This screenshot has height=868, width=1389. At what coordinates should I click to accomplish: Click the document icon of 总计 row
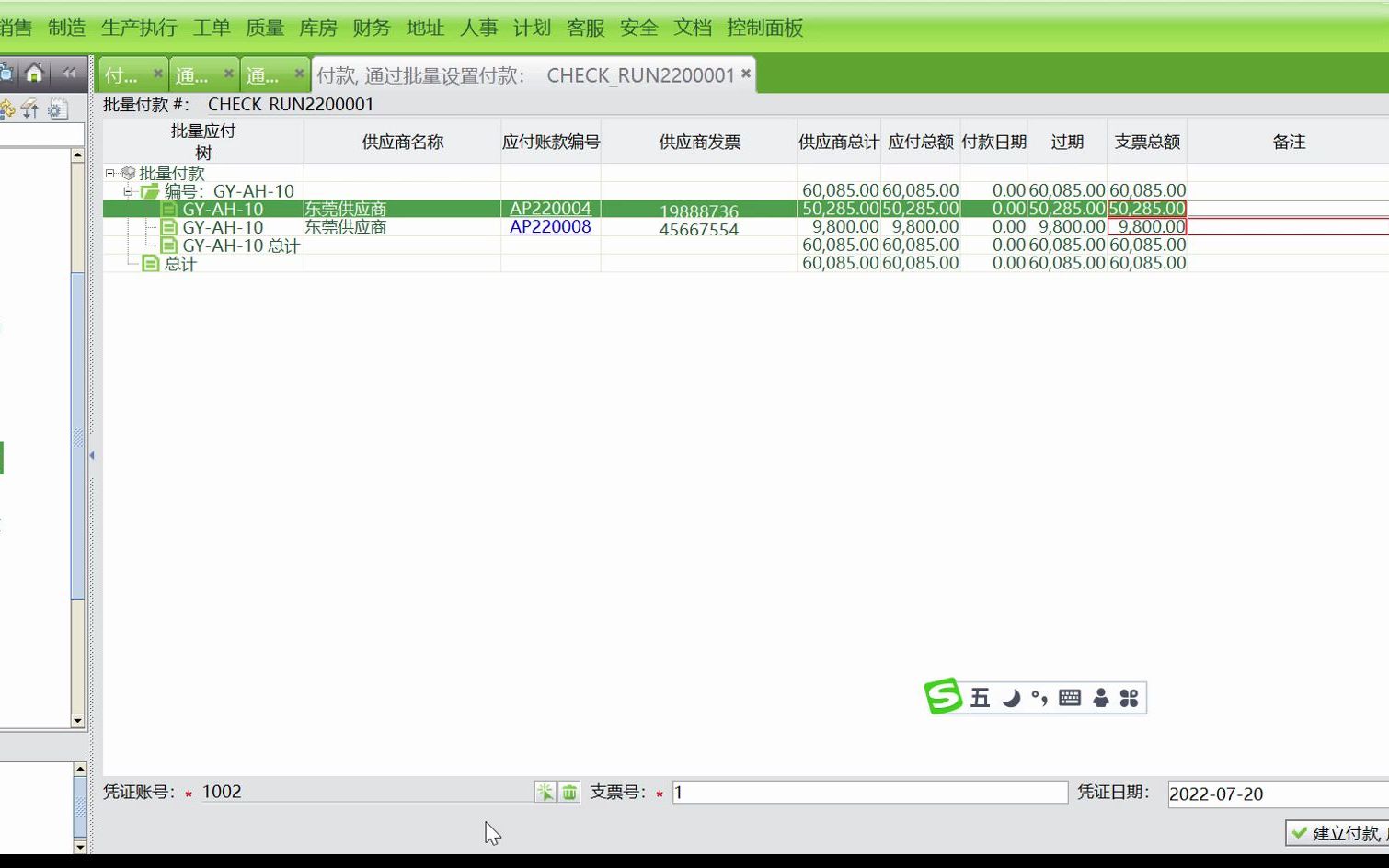(x=151, y=264)
